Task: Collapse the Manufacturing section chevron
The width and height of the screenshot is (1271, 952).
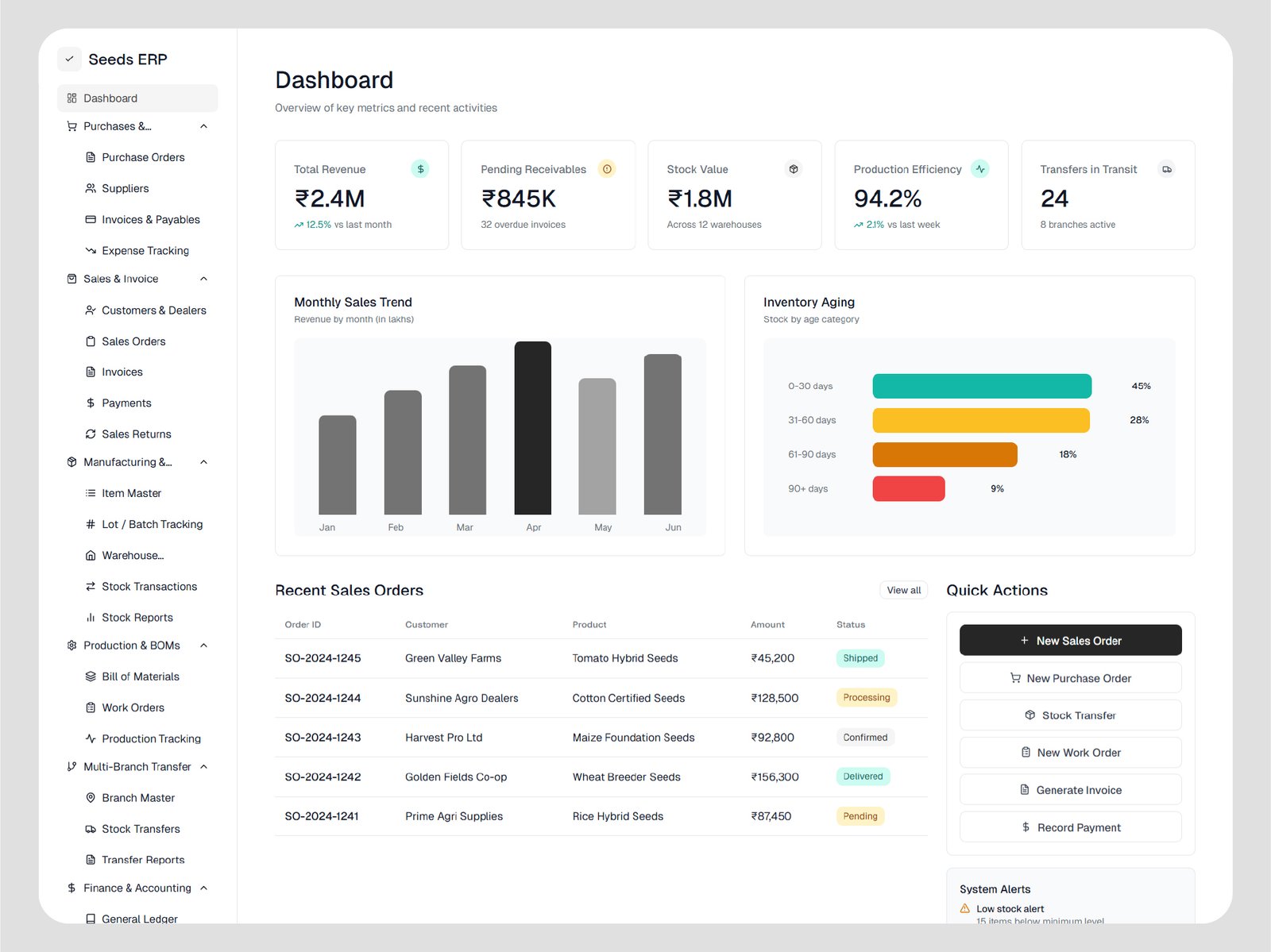Action: (203, 462)
